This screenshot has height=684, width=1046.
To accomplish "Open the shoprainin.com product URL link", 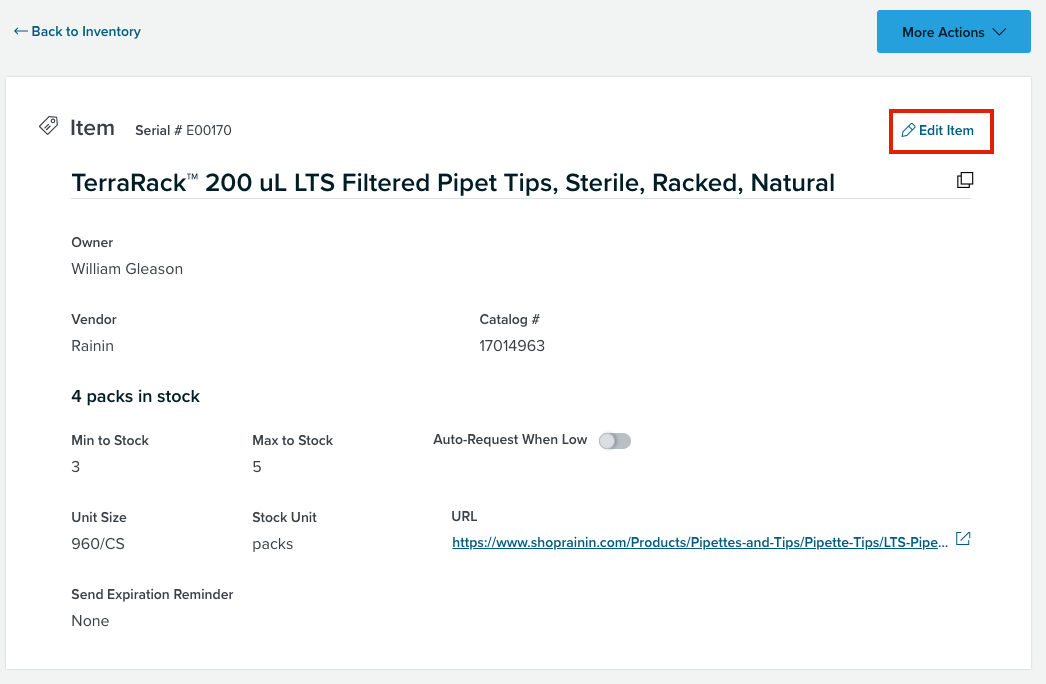I will coord(700,543).
